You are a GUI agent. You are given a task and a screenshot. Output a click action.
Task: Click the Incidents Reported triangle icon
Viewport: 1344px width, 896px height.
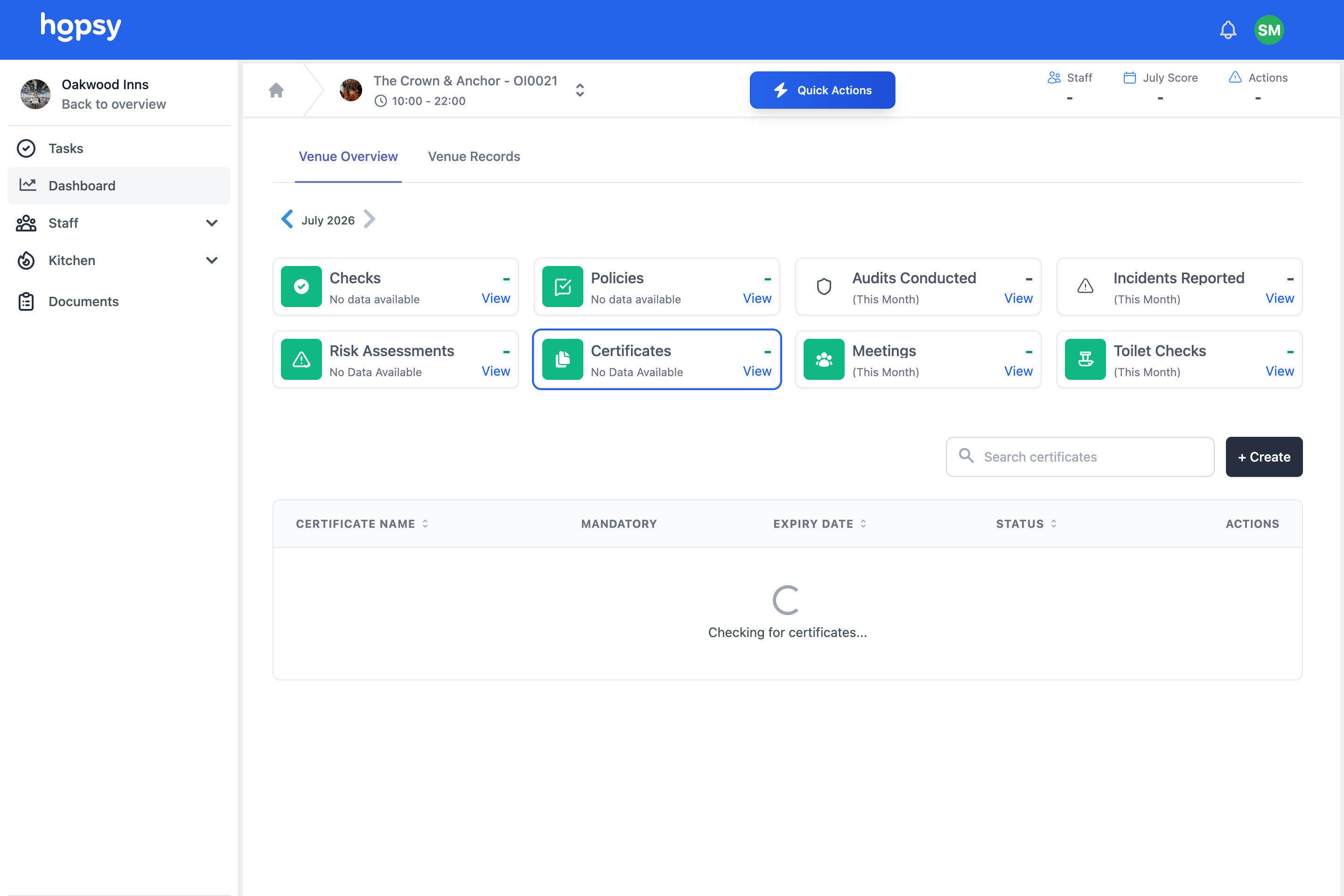pos(1085,286)
